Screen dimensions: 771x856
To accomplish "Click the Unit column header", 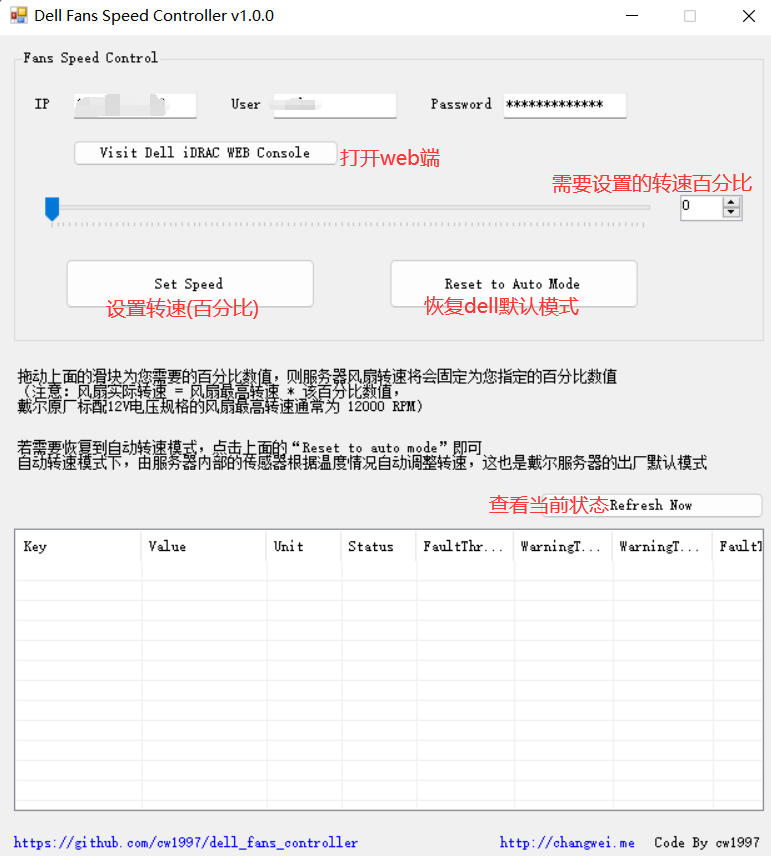I will click(303, 547).
